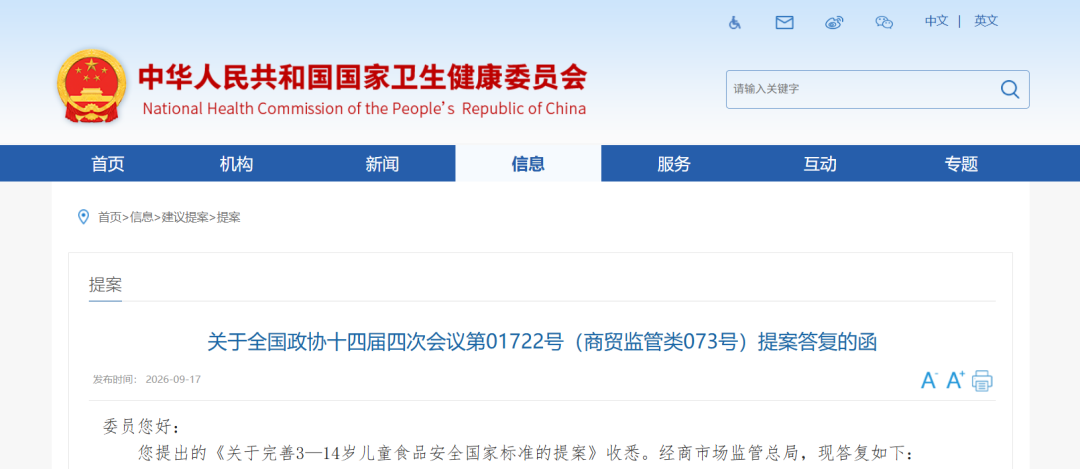
Task: Go to 信息 in breadcrumb
Action: tap(141, 218)
